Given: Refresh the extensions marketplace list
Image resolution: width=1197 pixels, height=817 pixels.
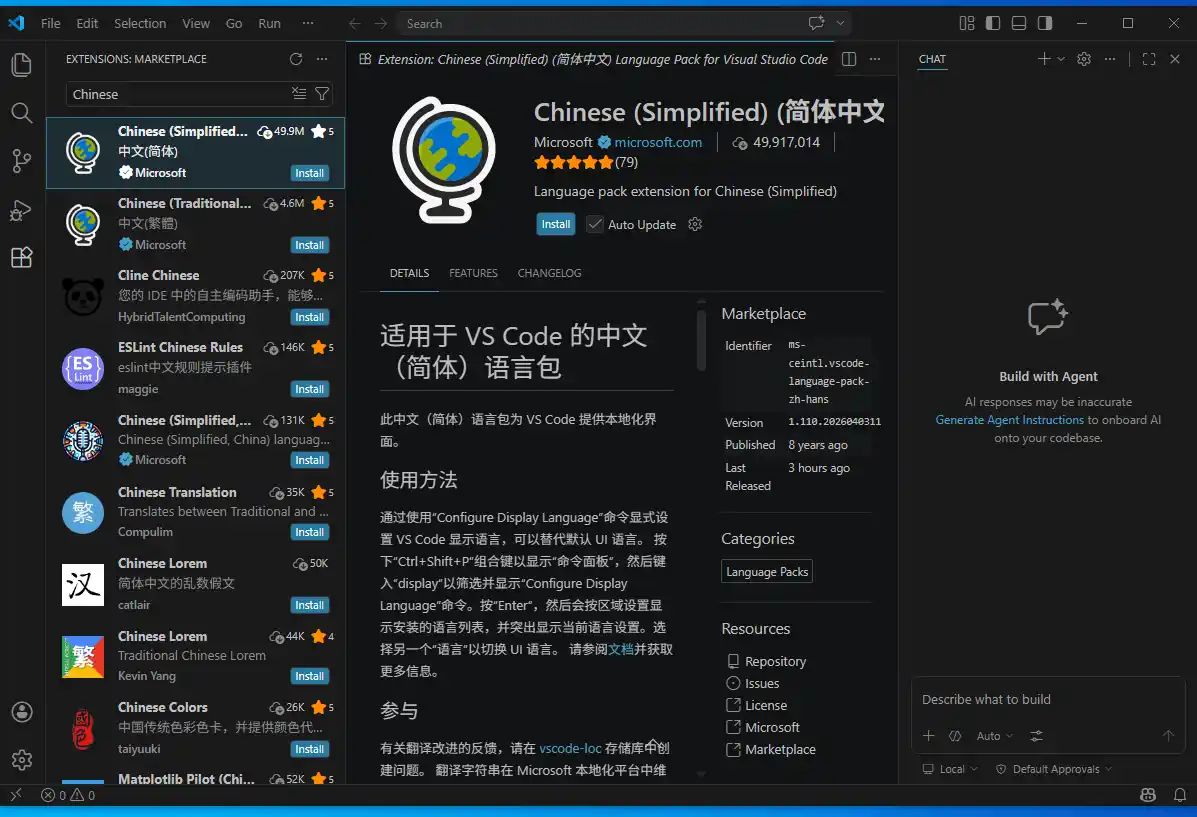Looking at the screenshot, I should tap(296, 59).
